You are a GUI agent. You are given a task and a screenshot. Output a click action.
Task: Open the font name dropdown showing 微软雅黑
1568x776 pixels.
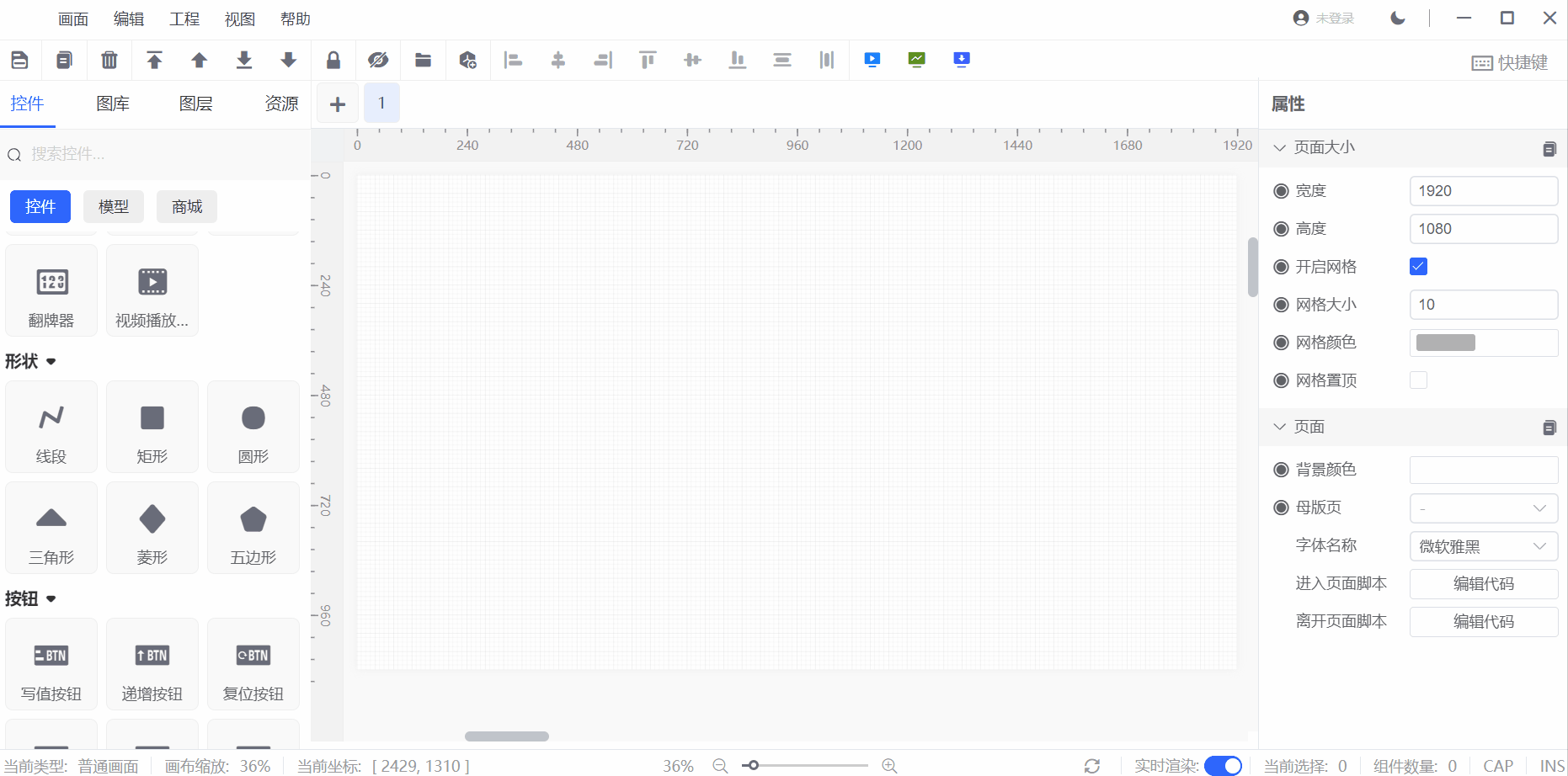(x=1483, y=546)
